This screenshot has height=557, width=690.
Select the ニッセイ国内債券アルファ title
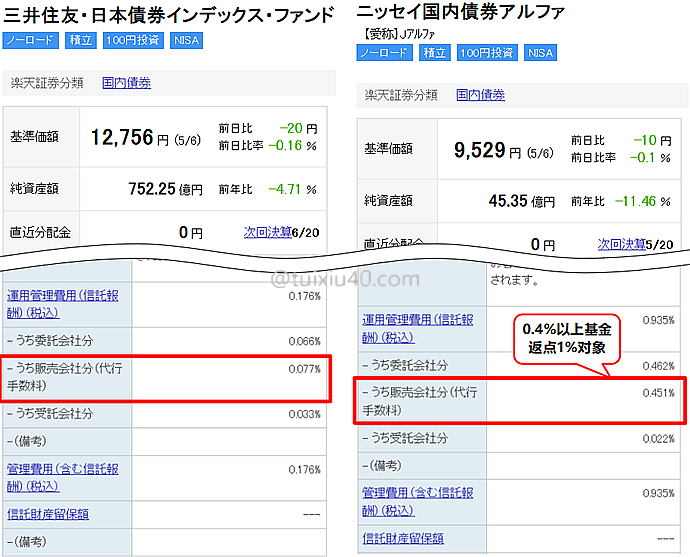pyautogui.click(x=460, y=12)
